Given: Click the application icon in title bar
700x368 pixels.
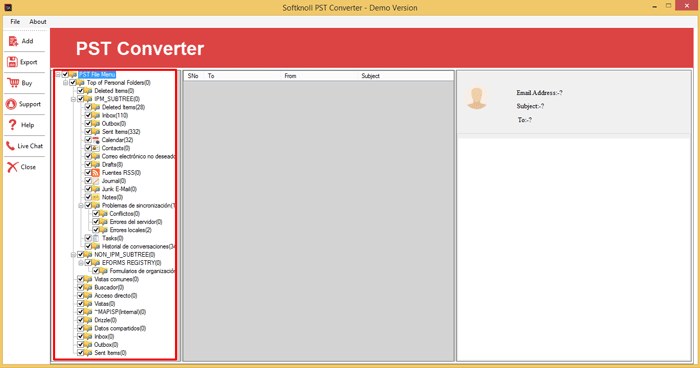Looking at the screenshot, I should 8,8.
